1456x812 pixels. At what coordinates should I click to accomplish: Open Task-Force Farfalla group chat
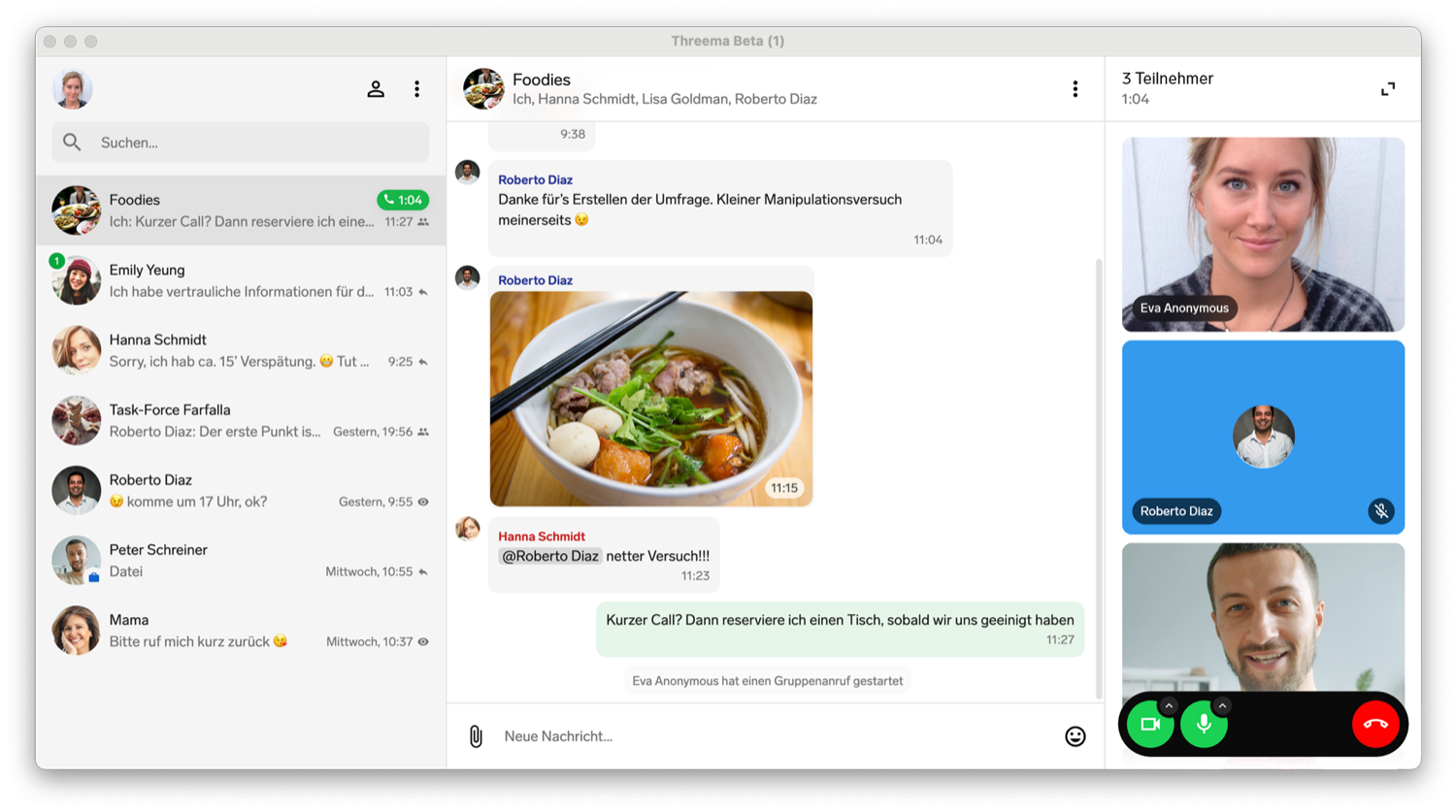click(x=241, y=420)
